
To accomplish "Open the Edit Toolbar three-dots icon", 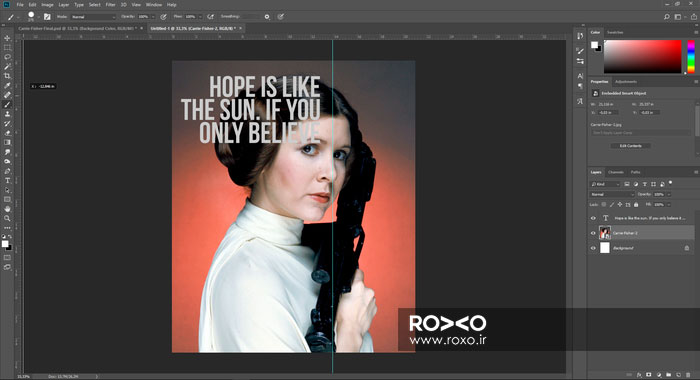I will pyautogui.click(x=7, y=228).
